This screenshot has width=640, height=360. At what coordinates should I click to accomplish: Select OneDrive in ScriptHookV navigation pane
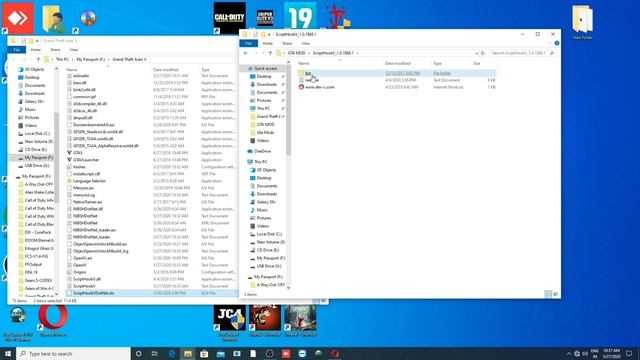pyautogui.click(x=262, y=151)
